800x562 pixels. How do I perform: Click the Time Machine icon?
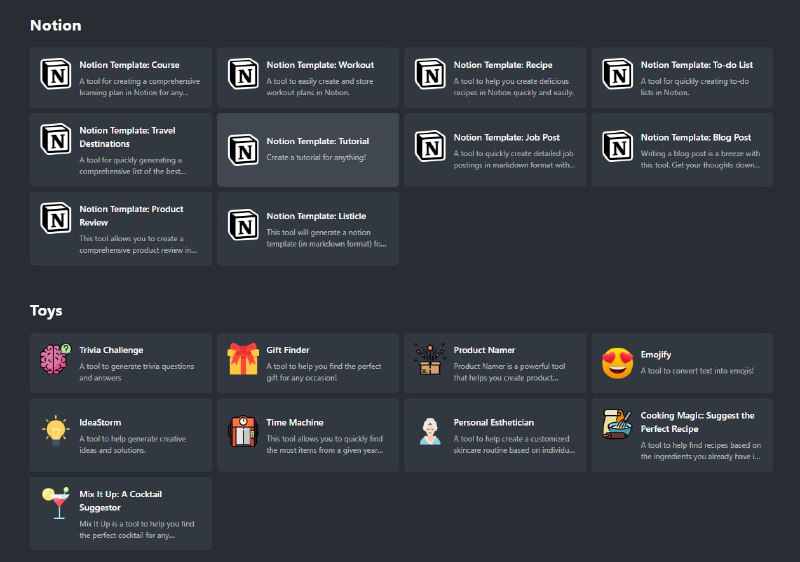242,432
